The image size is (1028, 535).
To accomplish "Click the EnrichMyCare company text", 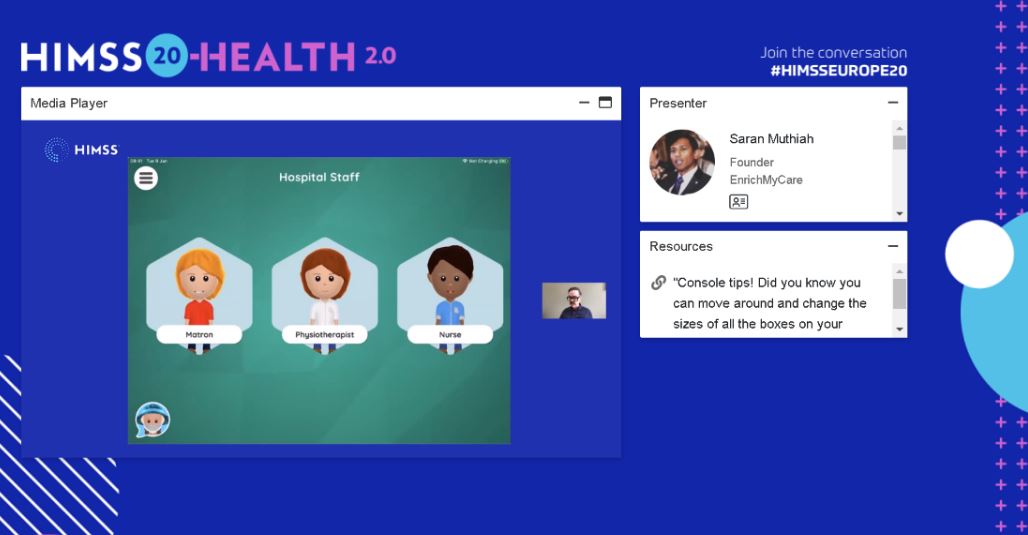I will 766,180.
